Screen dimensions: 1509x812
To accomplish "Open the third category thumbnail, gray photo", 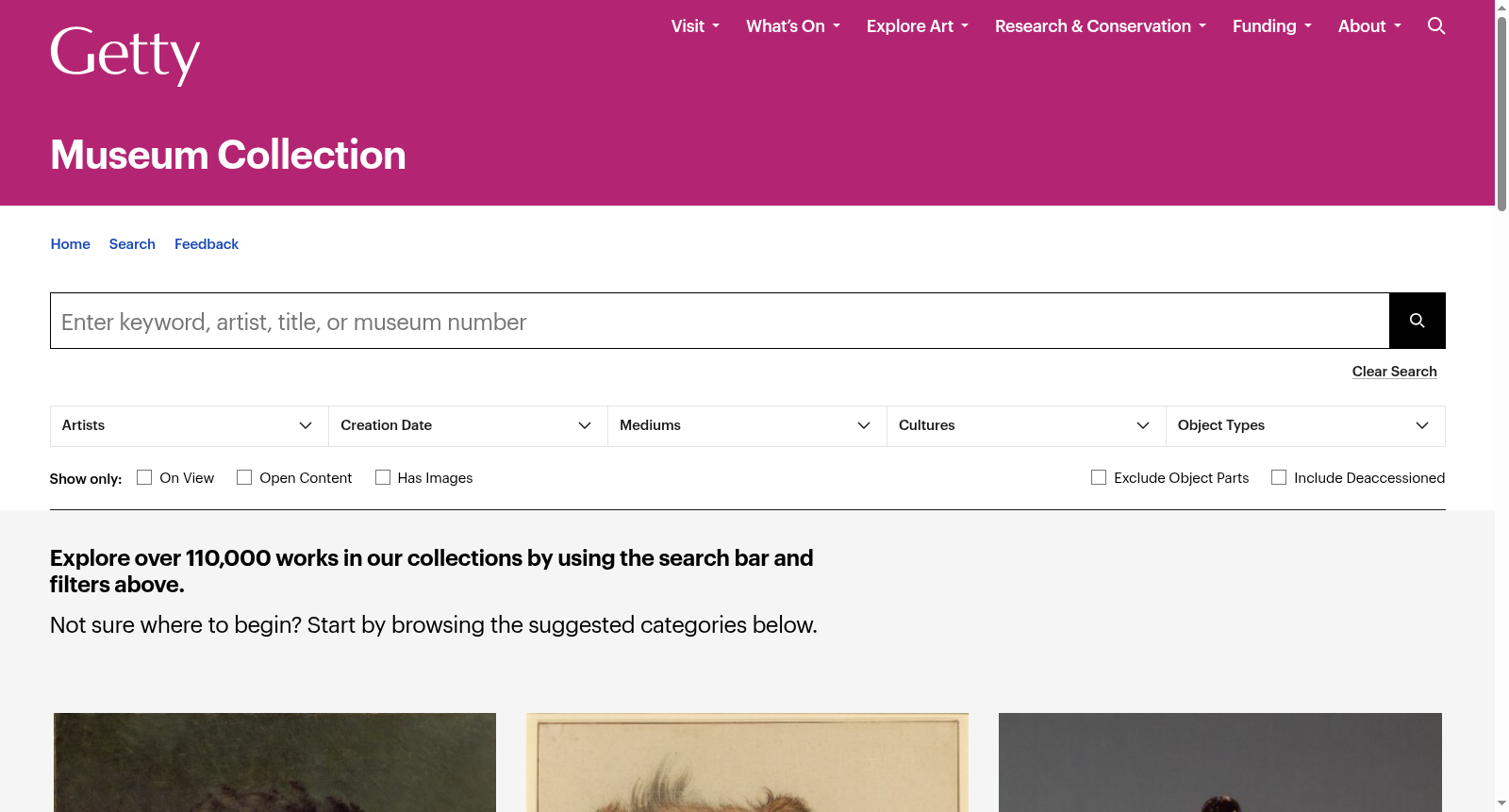I will tap(1220, 762).
